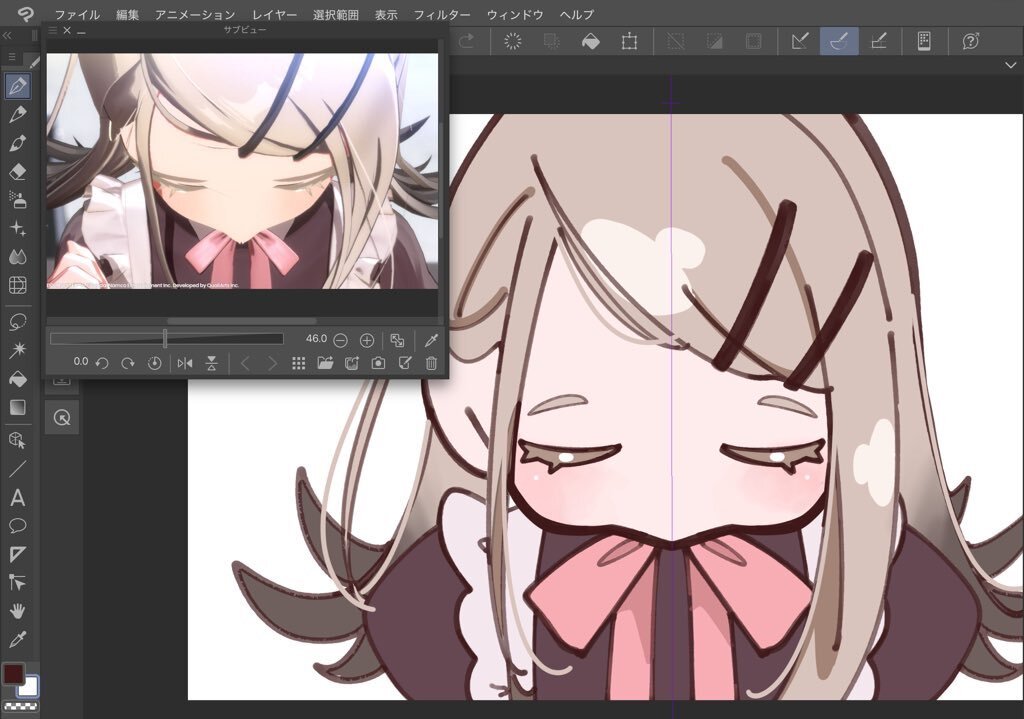
Task: Open the Sub View panel menu
Action: (52, 31)
